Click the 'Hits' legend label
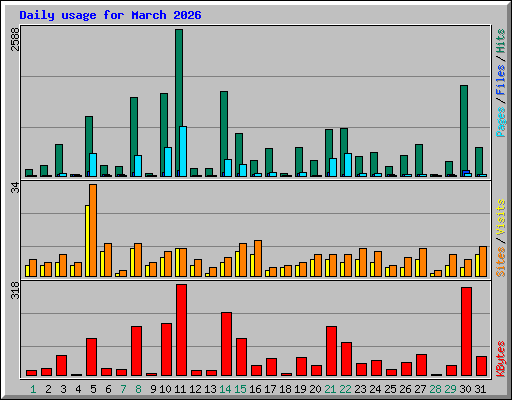 click(500, 41)
